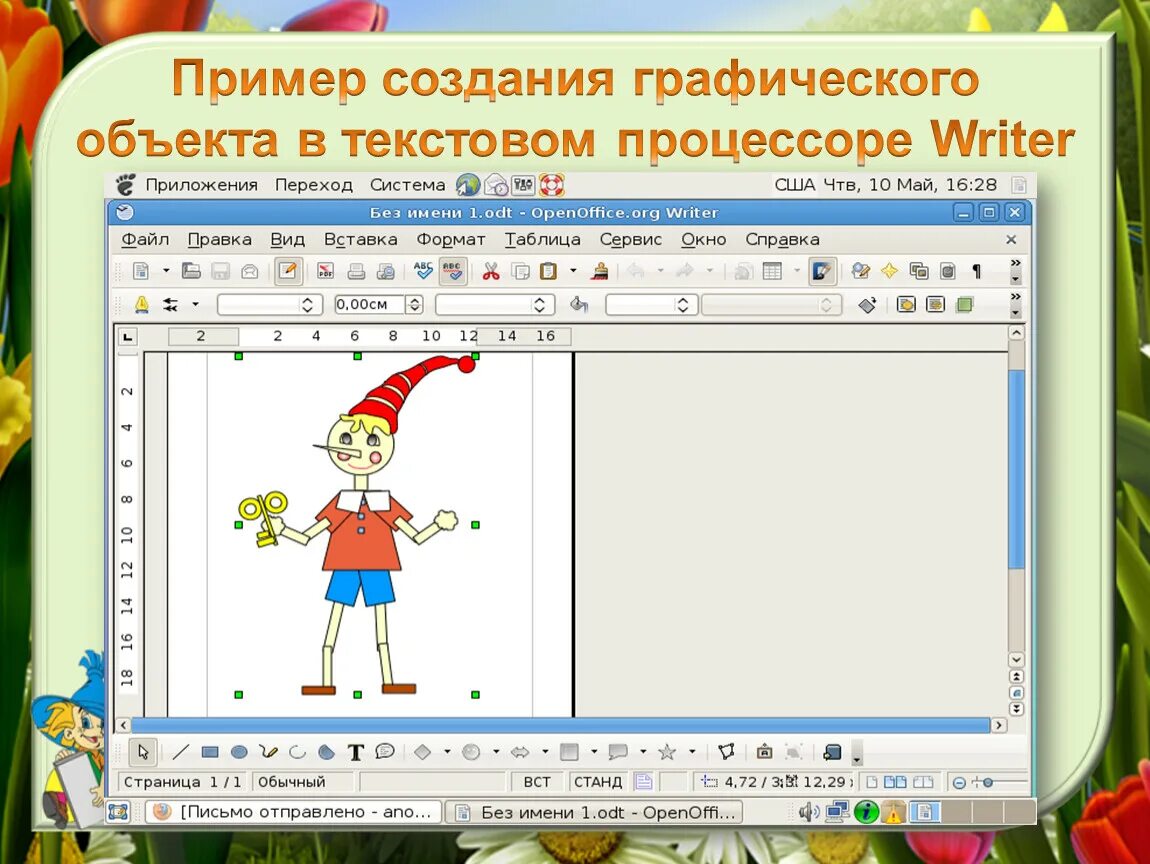Open the Navigator star icon

(x=889, y=271)
